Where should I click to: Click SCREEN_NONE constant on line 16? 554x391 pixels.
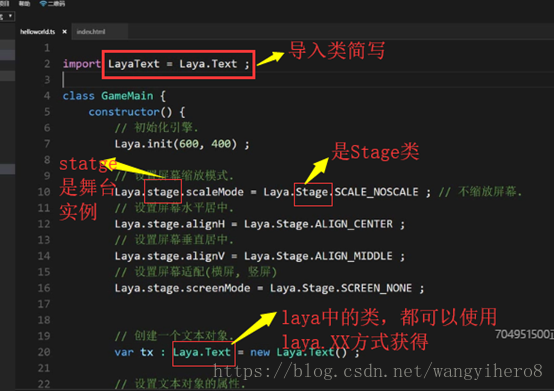coord(376,288)
